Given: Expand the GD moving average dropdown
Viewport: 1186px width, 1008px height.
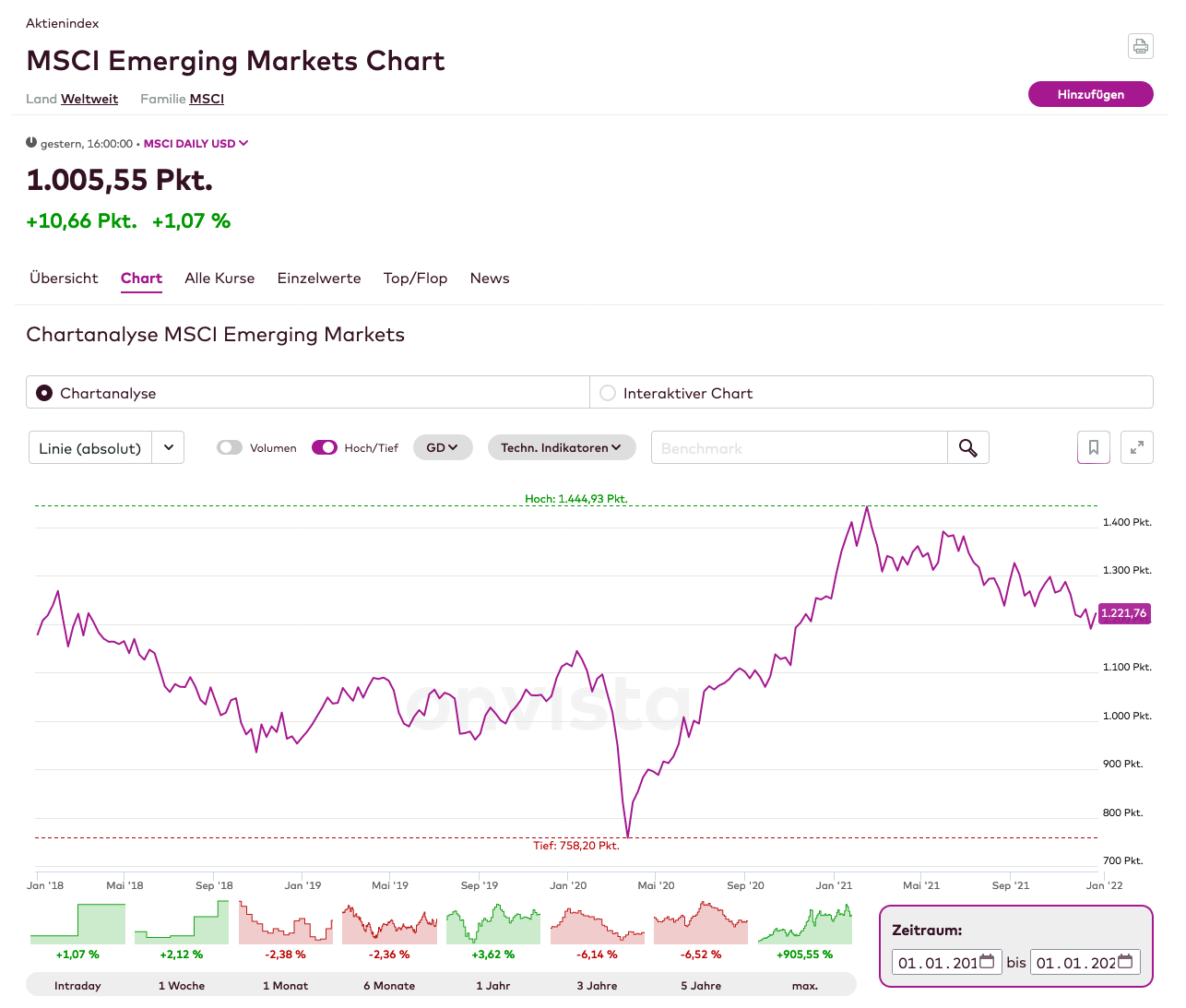Looking at the screenshot, I should coord(443,447).
